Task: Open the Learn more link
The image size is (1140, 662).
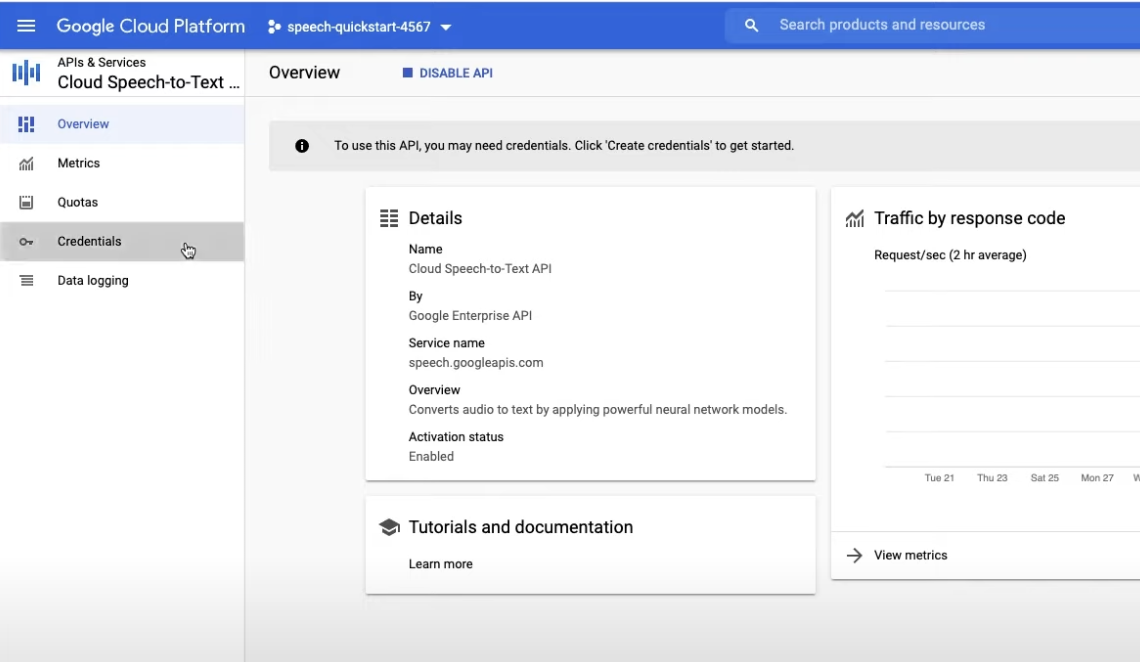Action: coord(441,563)
